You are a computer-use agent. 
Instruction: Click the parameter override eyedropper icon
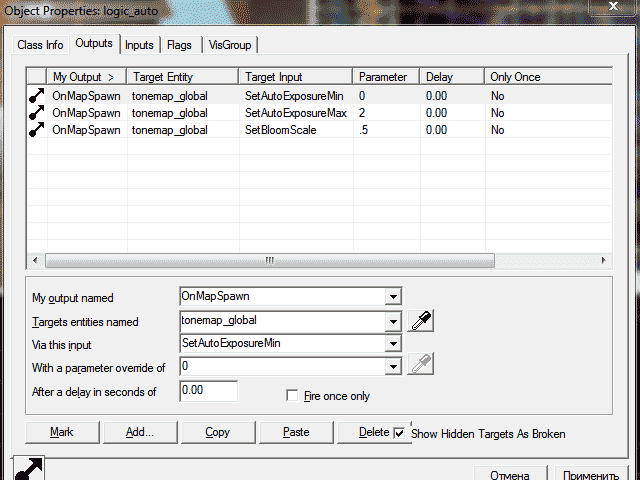coord(423,366)
